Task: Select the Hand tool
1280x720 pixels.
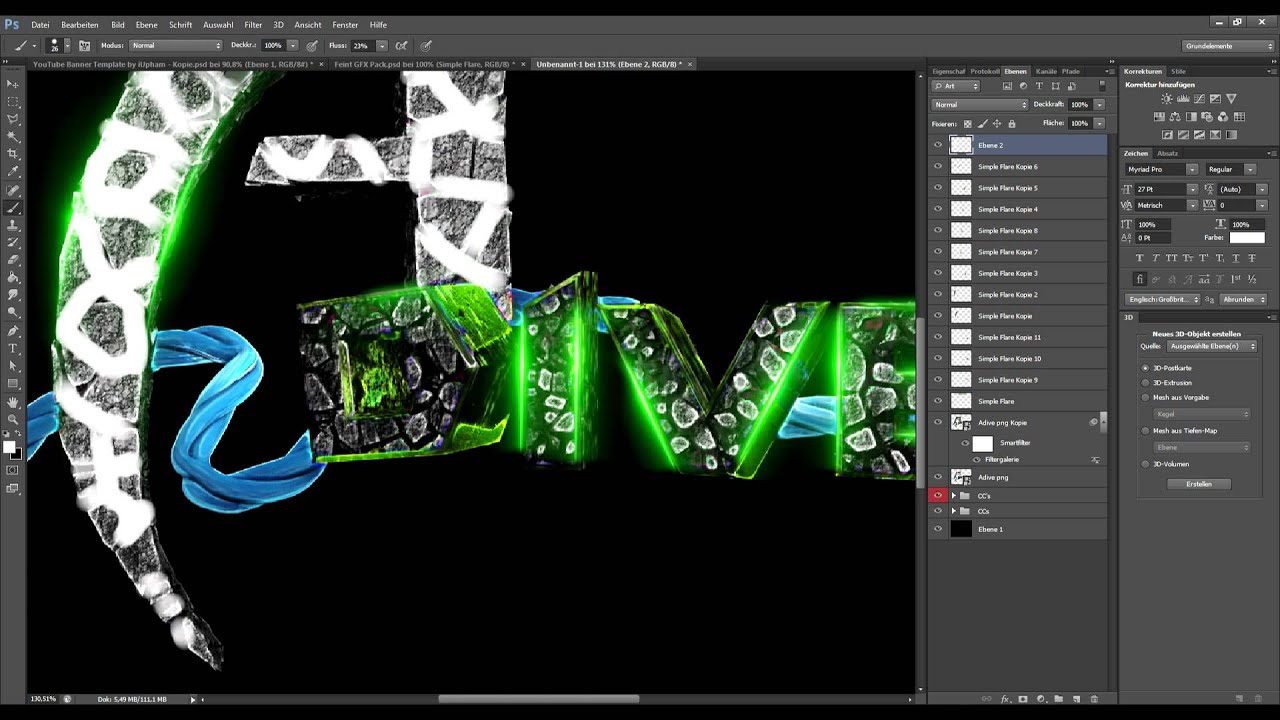Action: tap(13, 401)
